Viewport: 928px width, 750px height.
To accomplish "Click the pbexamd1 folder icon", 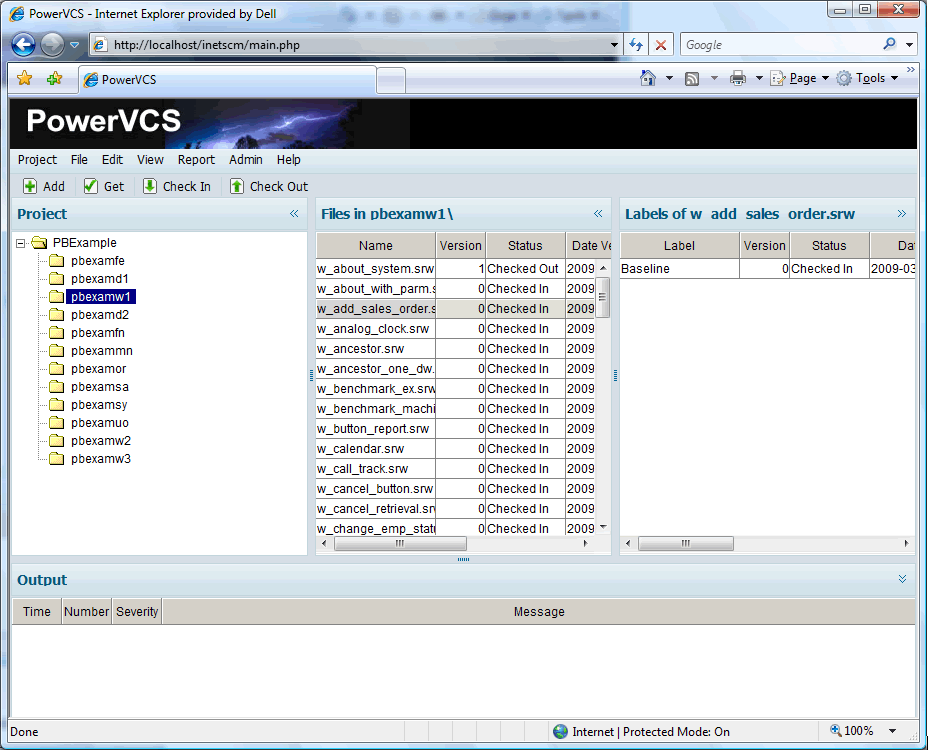I will pos(56,279).
